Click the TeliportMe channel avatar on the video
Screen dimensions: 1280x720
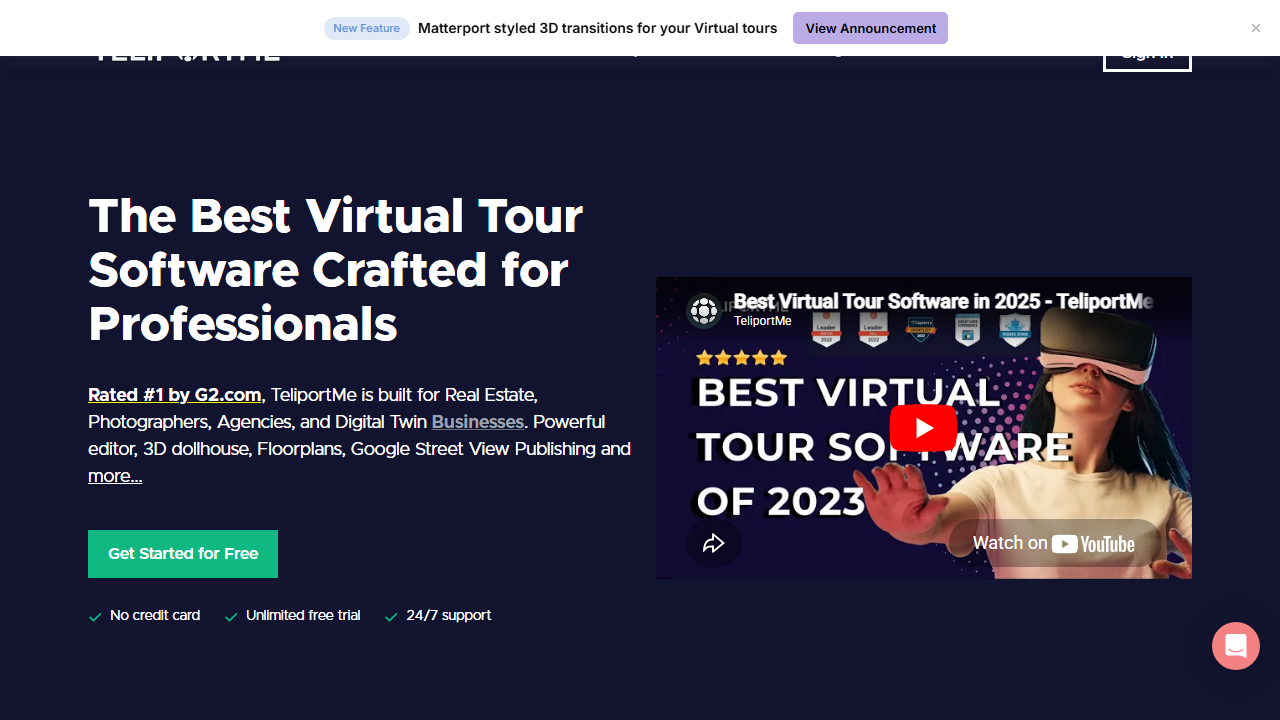[x=705, y=311]
